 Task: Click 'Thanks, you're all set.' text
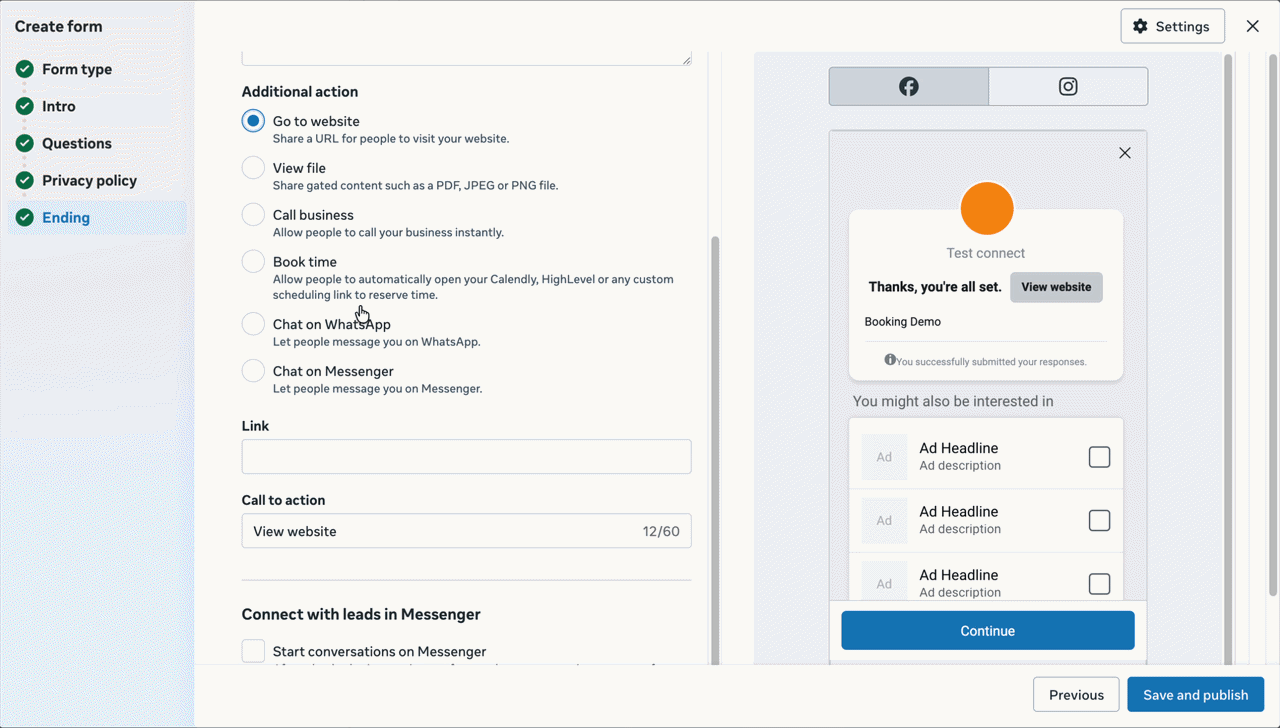coord(935,287)
